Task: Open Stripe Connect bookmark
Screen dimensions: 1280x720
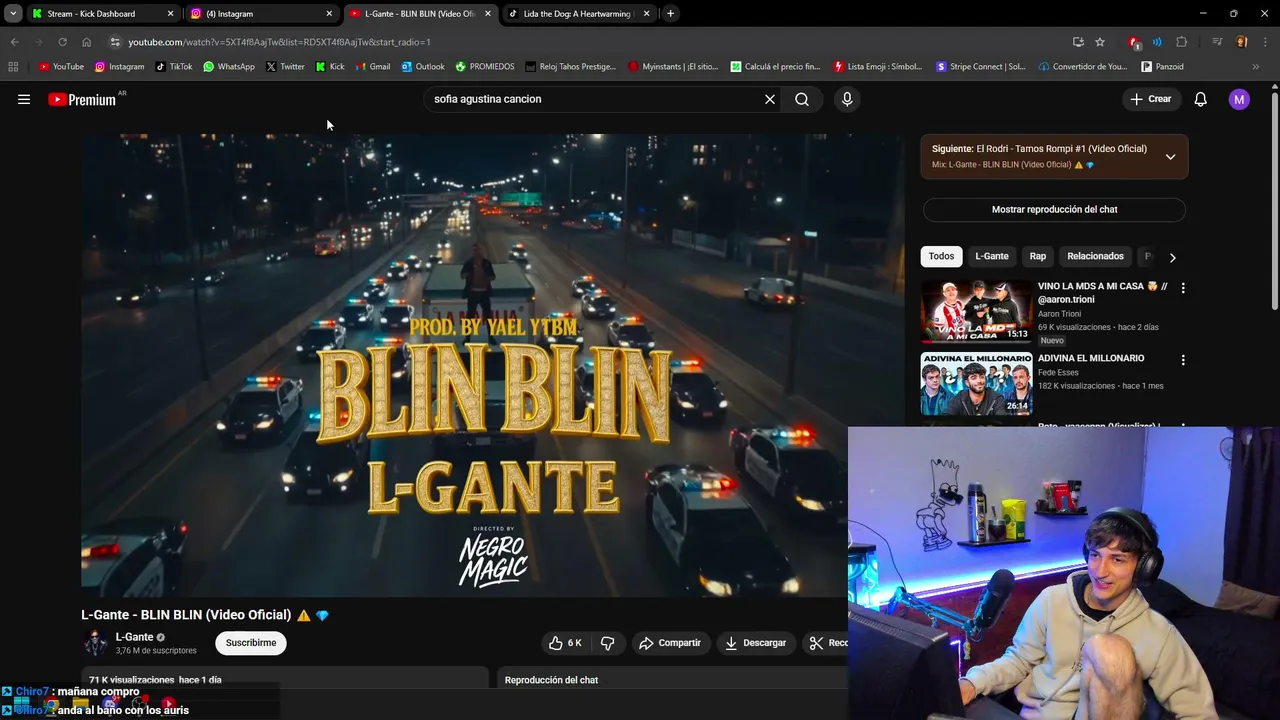Action: point(981,67)
